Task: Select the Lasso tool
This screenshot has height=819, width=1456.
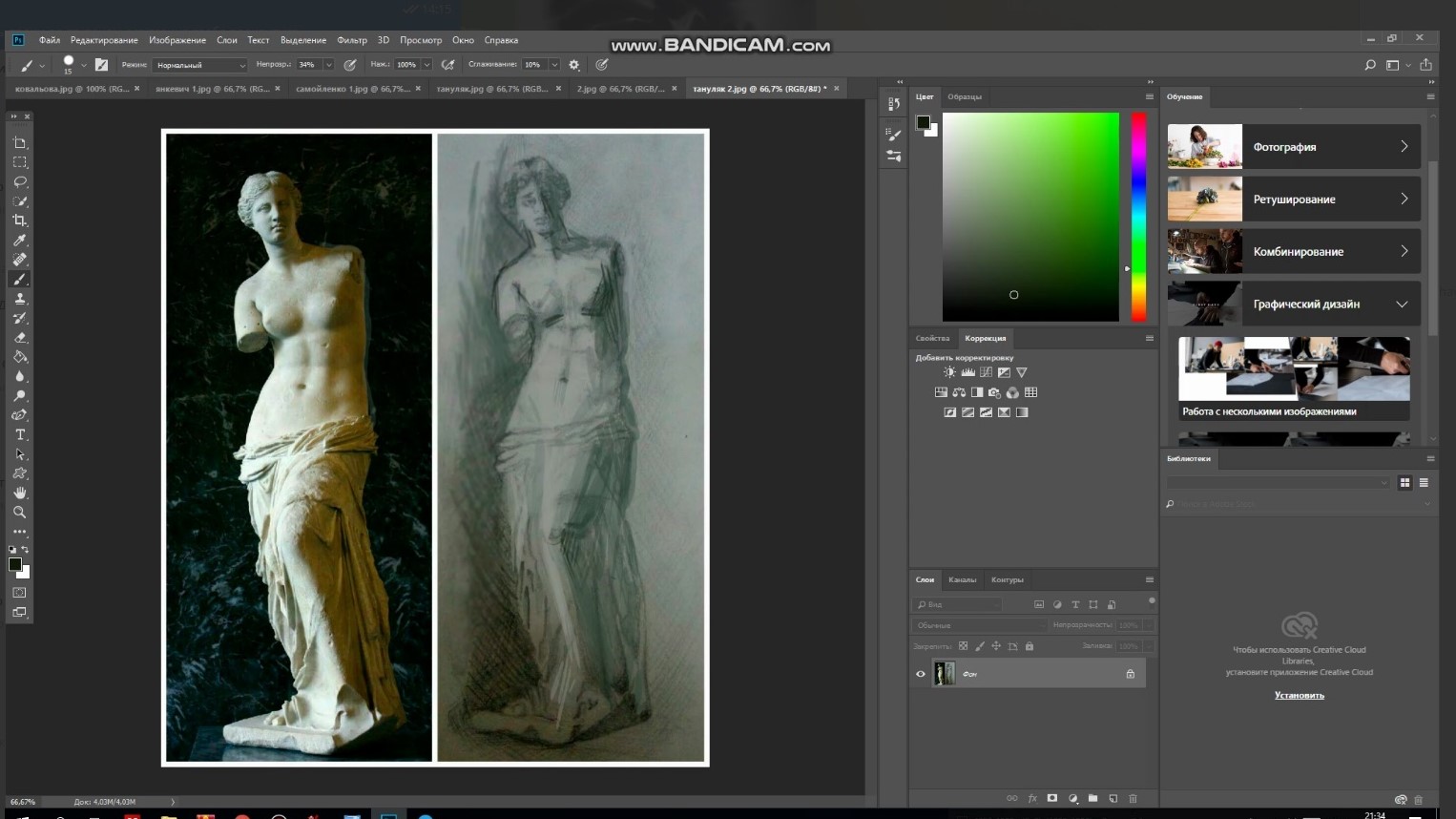Action: click(x=19, y=181)
